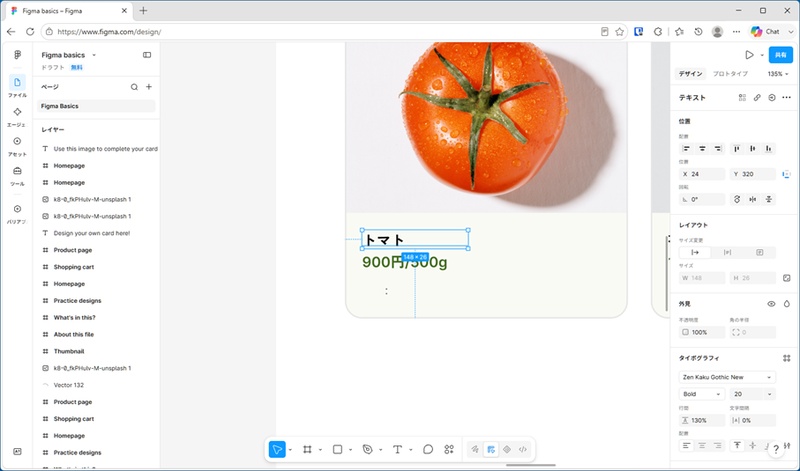The width and height of the screenshot is (800, 471).
Task: Select the Frame tool
Action: click(x=307, y=449)
